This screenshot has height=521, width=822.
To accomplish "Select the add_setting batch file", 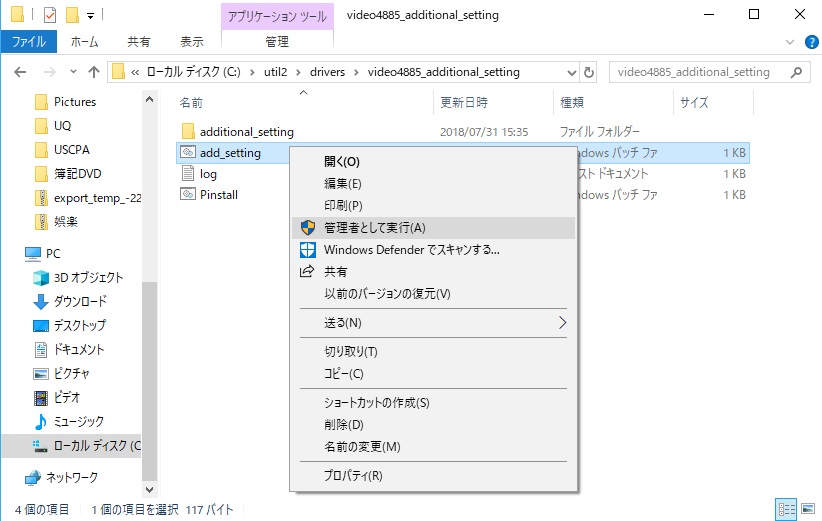I will pyautogui.click(x=230, y=153).
